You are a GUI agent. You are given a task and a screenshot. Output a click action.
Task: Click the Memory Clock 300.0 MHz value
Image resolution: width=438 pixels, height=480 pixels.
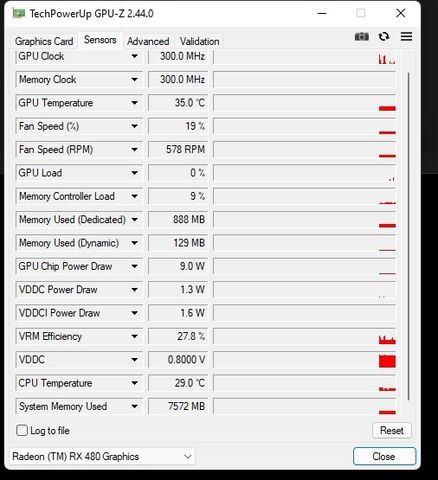point(178,79)
